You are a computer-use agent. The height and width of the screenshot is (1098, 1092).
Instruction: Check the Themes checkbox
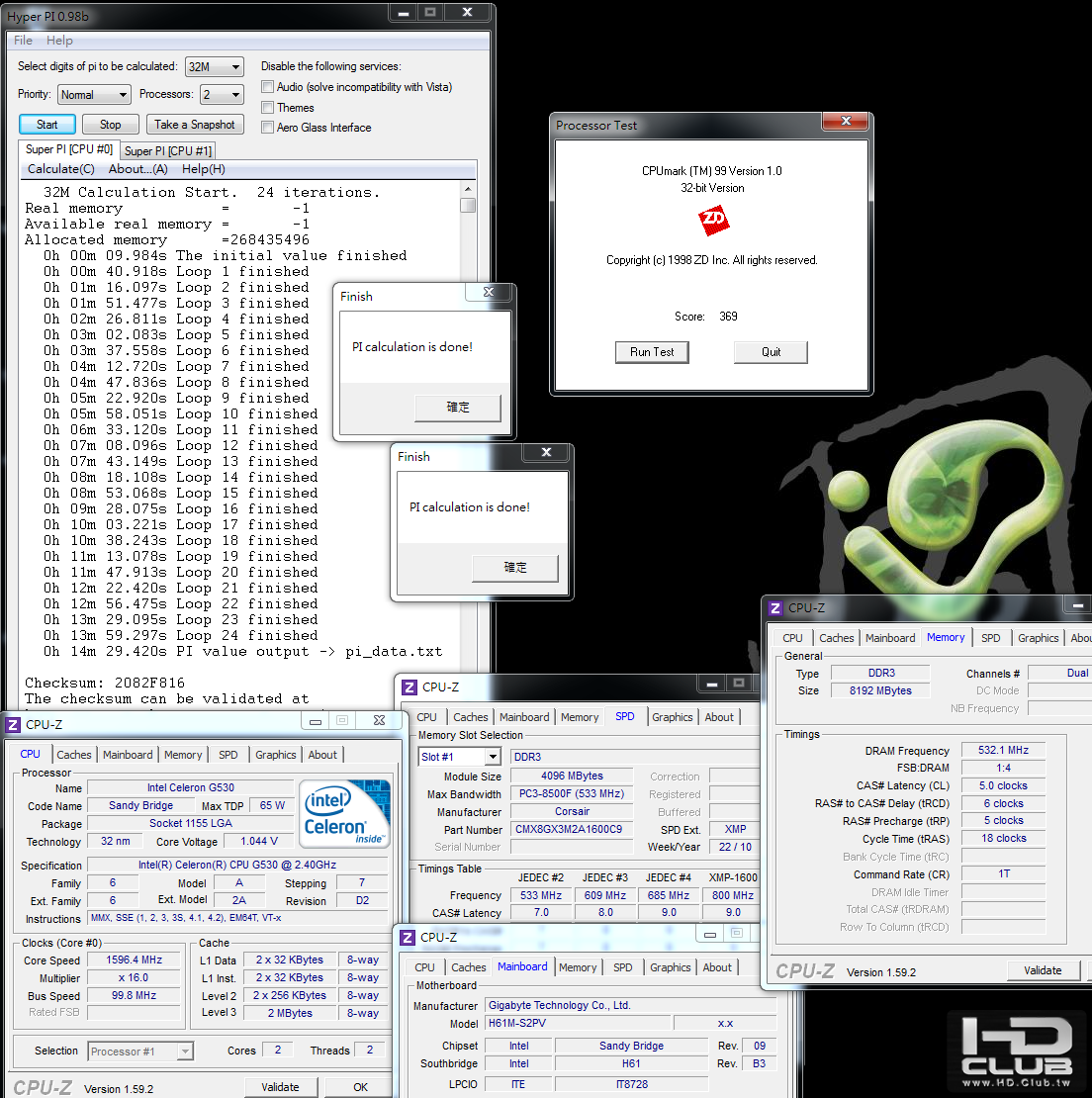click(x=267, y=107)
